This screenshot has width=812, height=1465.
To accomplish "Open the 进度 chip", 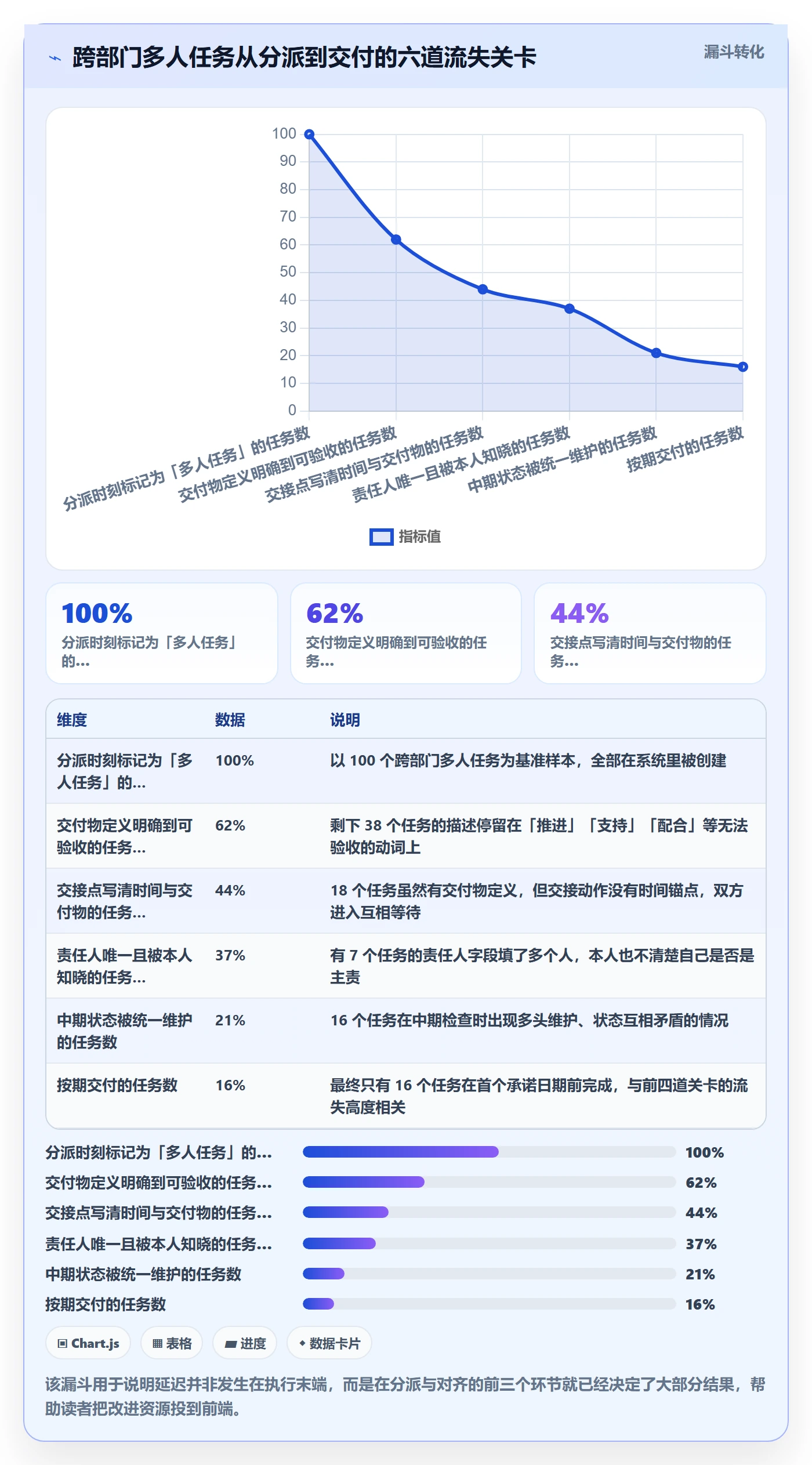I will [x=245, y=1343].
